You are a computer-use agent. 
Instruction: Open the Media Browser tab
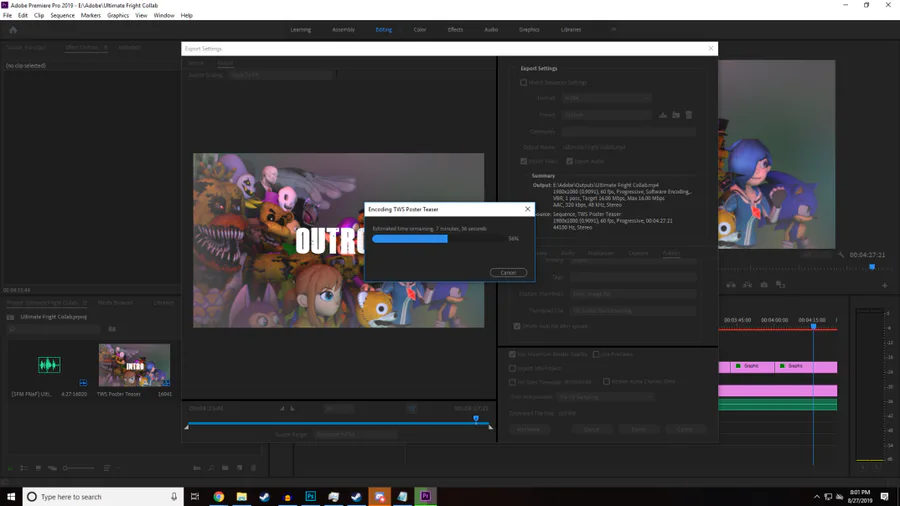(x=115, y=302)
